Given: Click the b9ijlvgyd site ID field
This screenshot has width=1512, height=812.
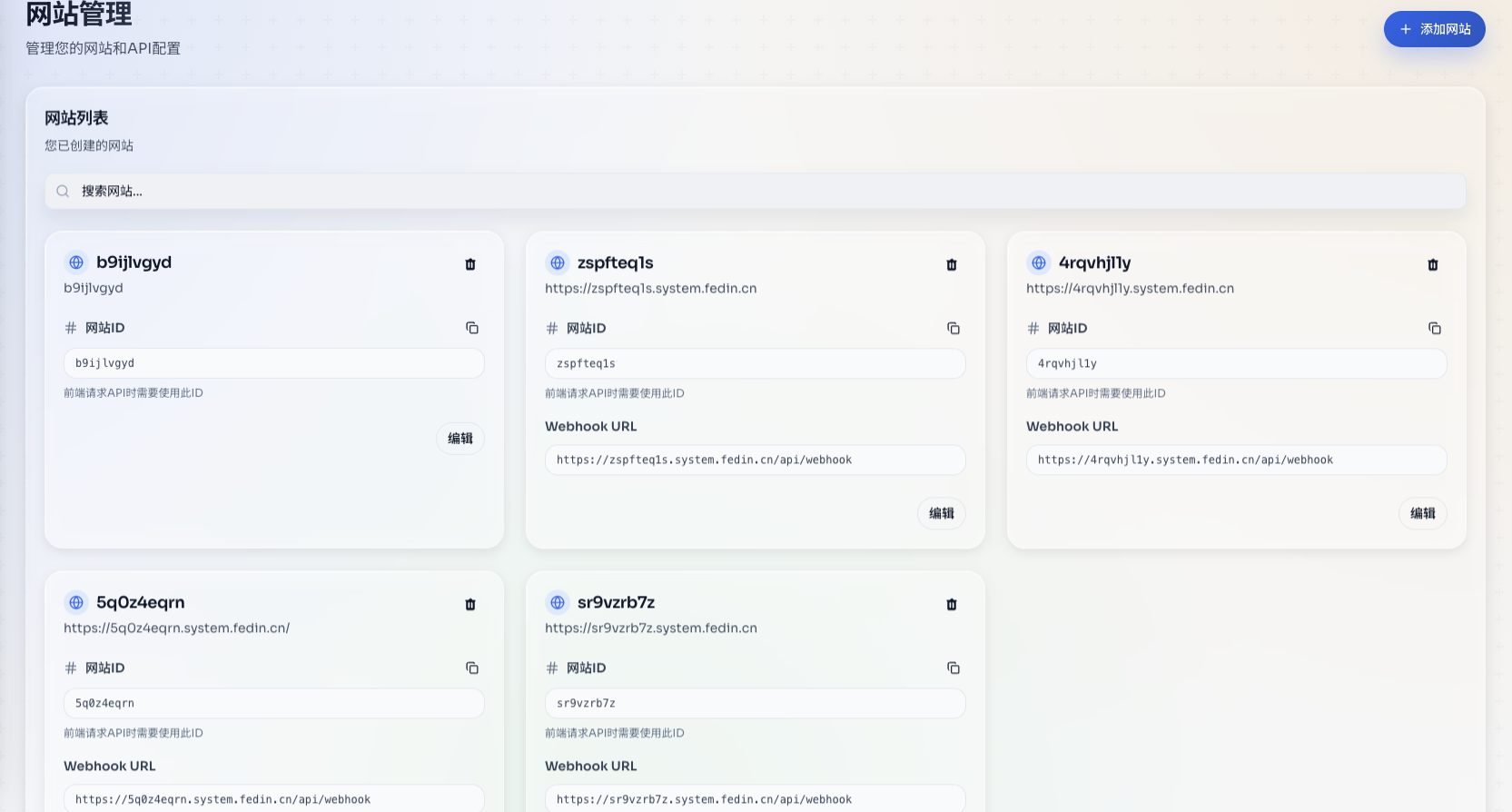Looking at the screenshot, I should coord(274,363).
